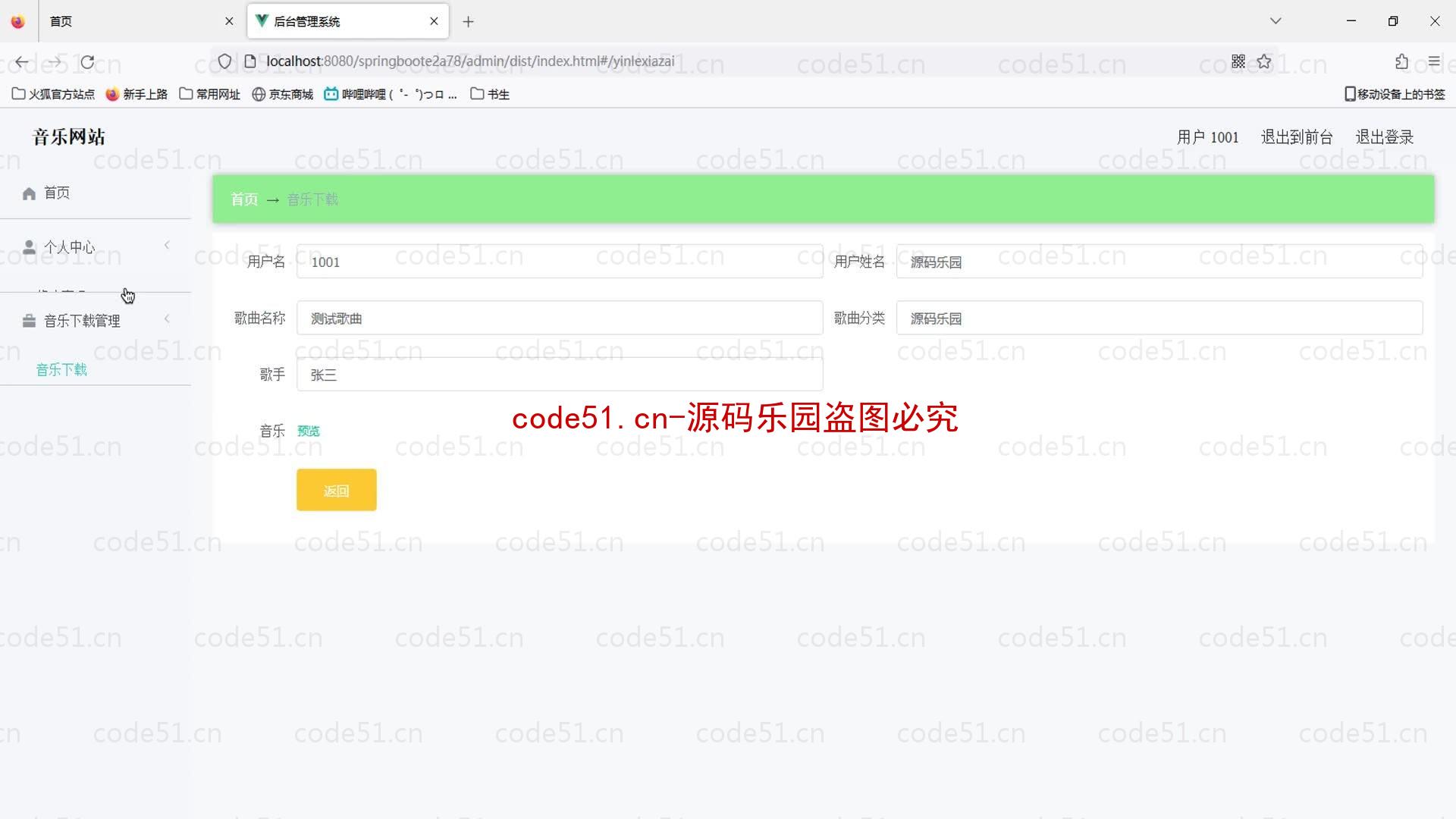Reload the page with refresh icon
This screenshot has width=1456, height=819.
tap(88, 62)
